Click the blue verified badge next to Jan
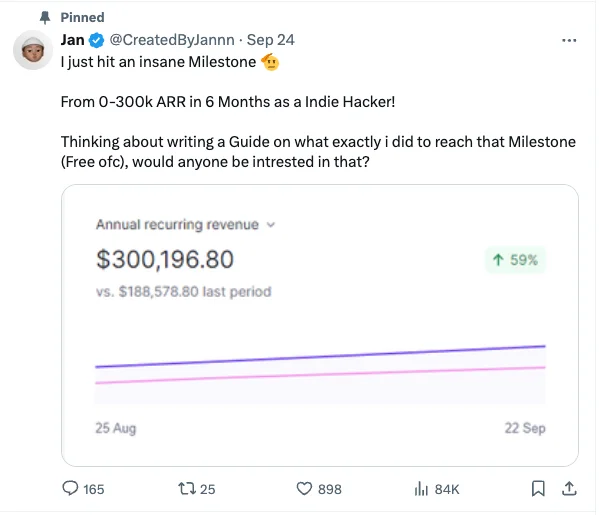599x515 pixels. (97, 40)
